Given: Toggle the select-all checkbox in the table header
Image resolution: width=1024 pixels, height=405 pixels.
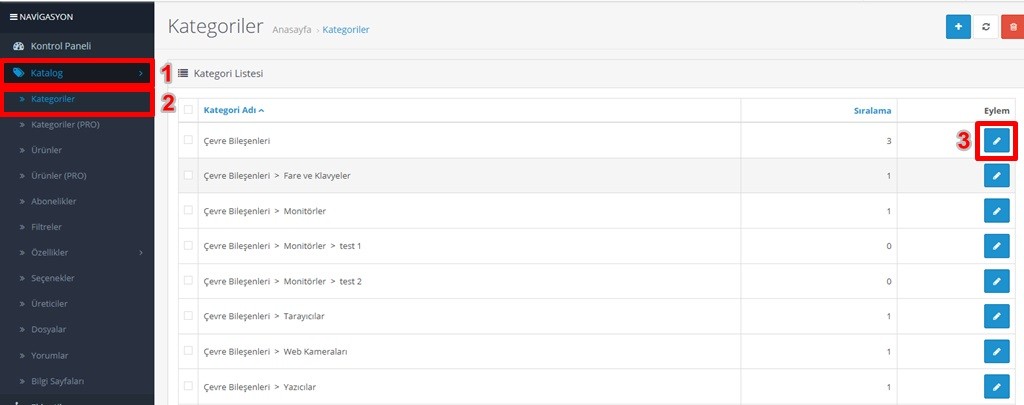Looking at the screenshot, I should click(x=188, y=110).
